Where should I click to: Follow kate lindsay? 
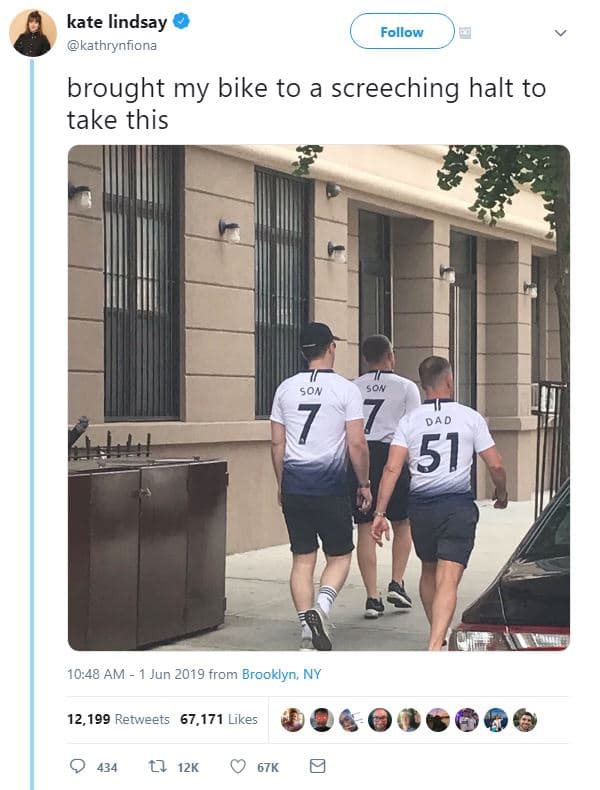tap(402, 31)
